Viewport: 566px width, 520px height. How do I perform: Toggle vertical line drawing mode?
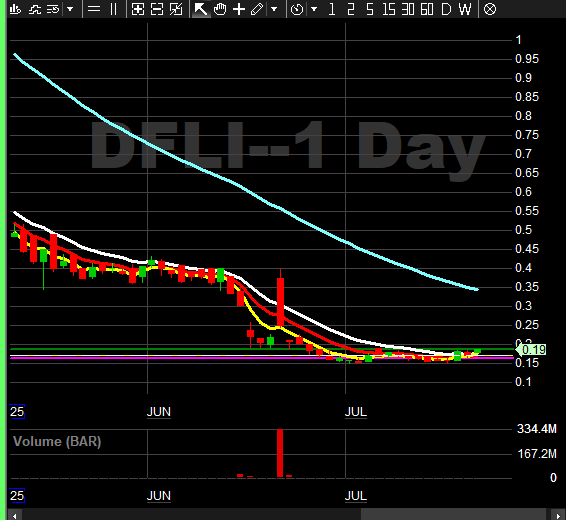point(113,9)
